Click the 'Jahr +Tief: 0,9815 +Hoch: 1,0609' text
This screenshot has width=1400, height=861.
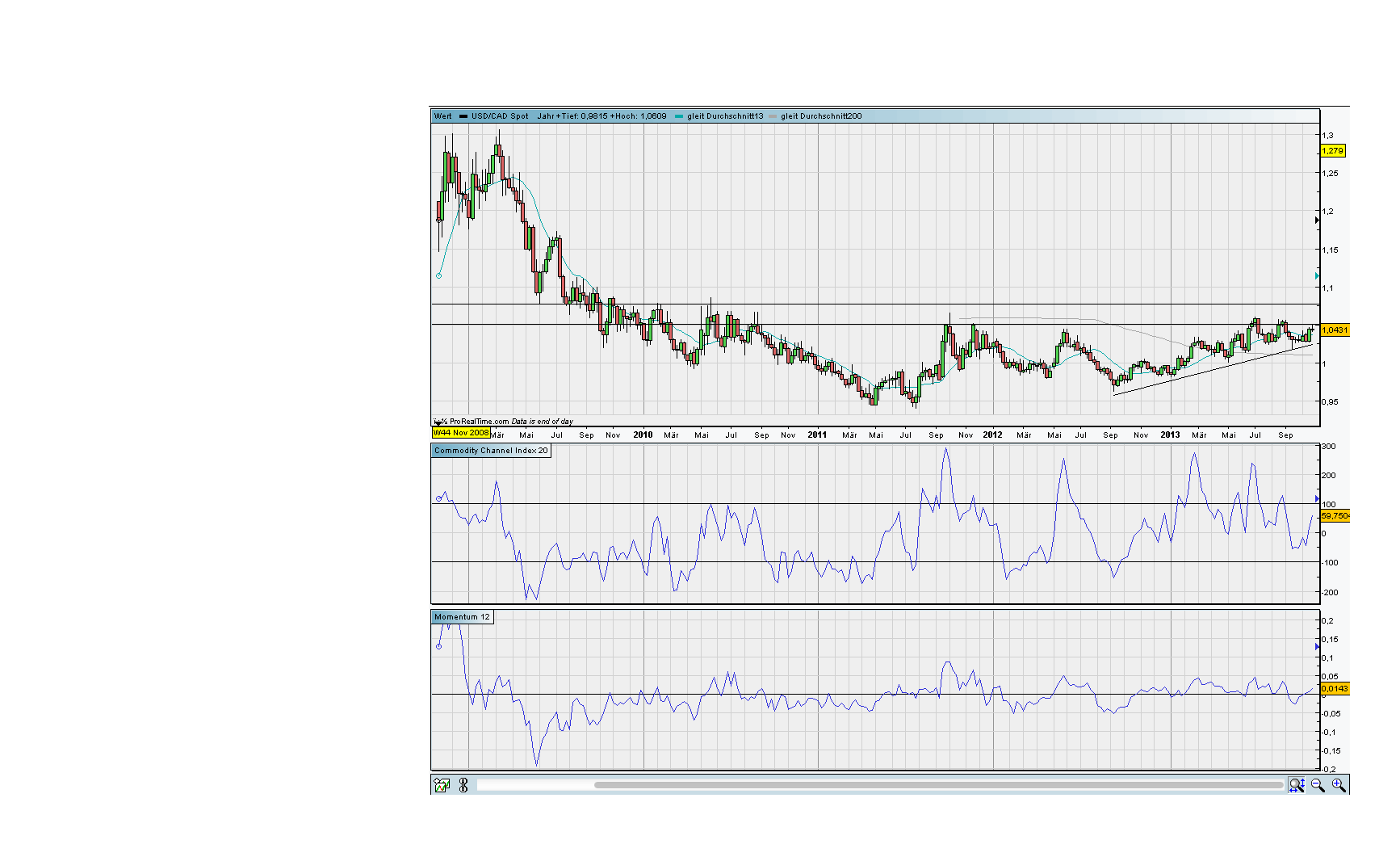coord(602,116)
